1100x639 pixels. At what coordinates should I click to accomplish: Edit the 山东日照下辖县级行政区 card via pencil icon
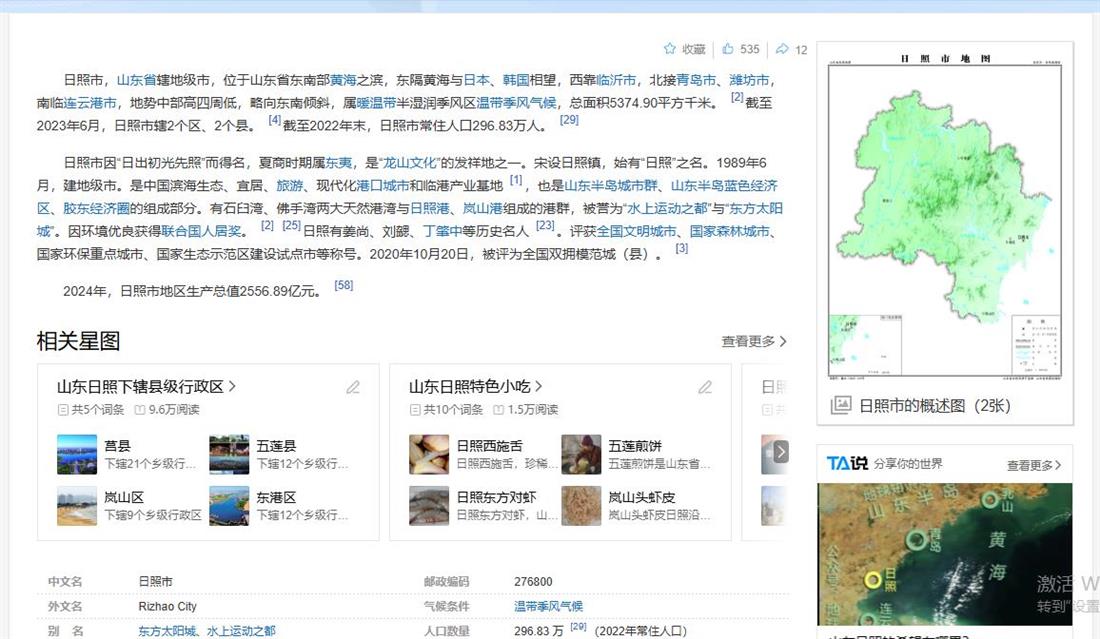(x=353, y=387)
